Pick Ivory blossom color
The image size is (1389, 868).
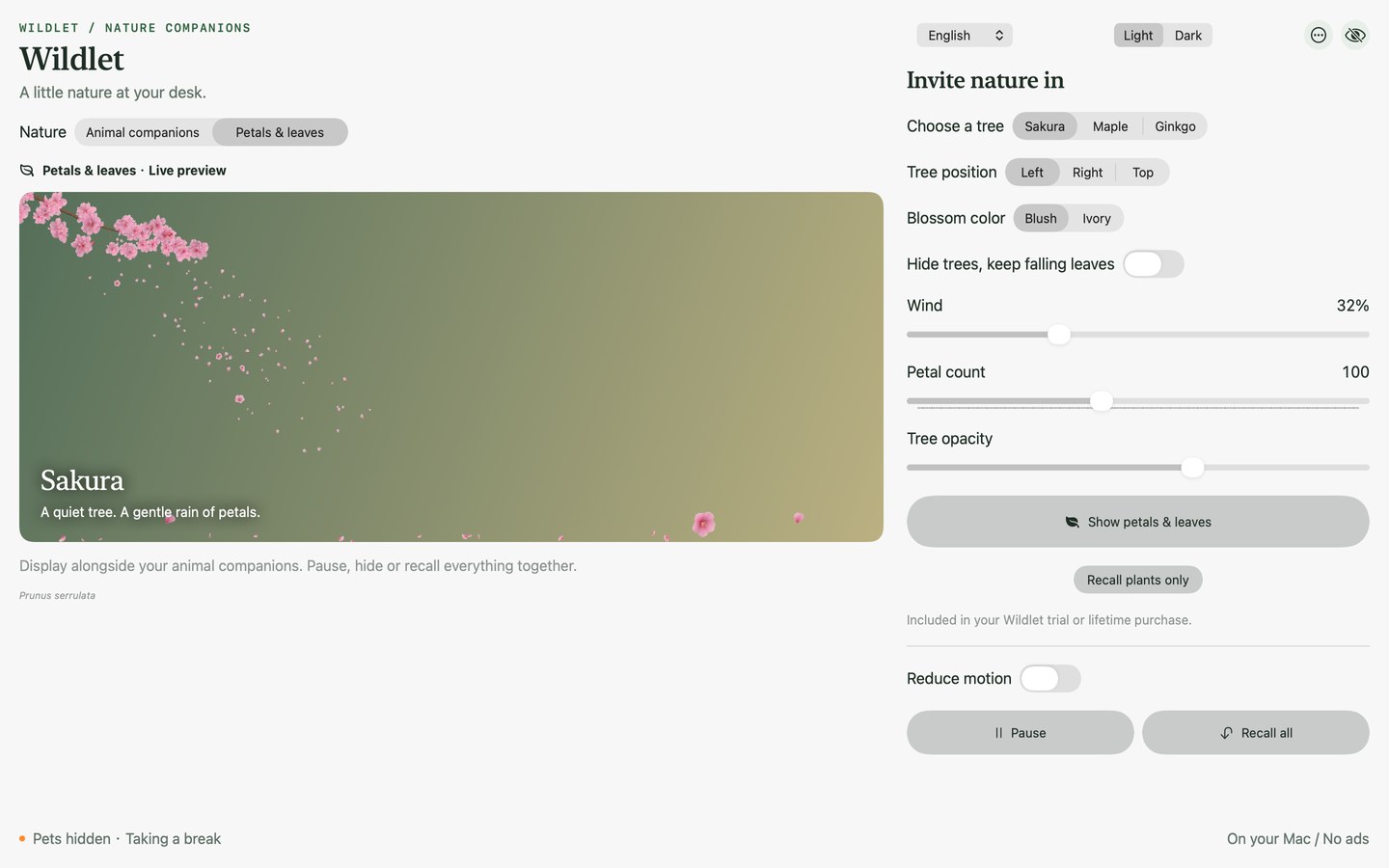1097,219
